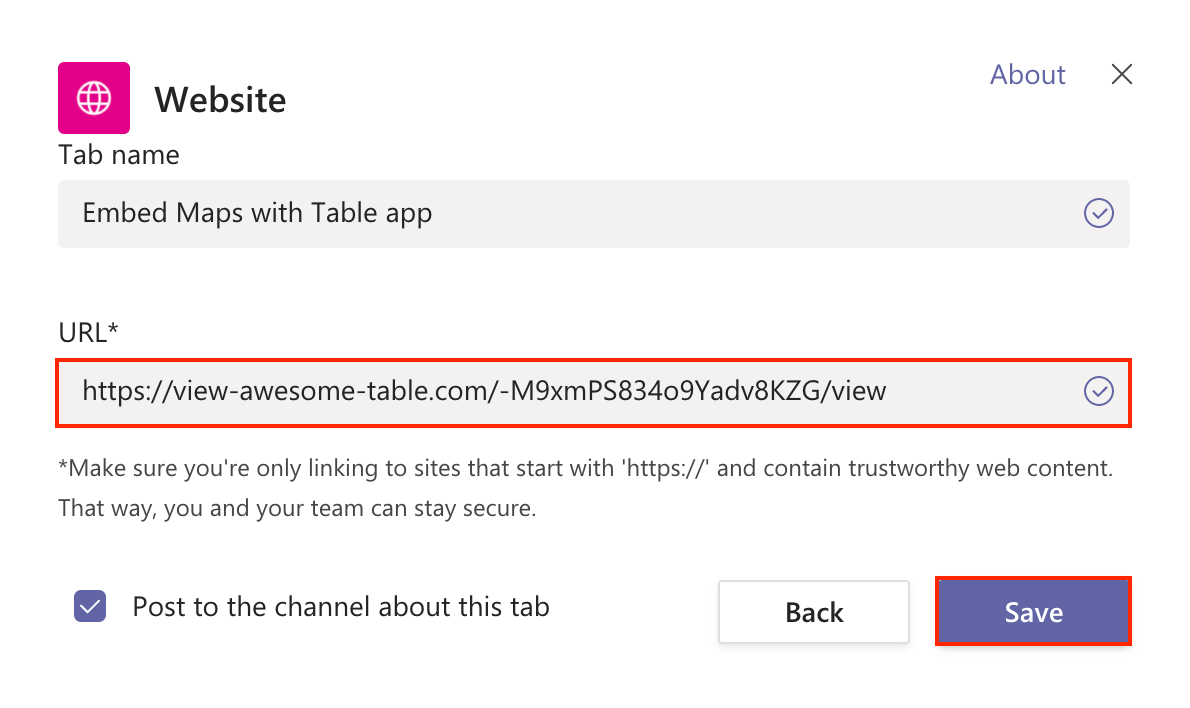The image size is (1190, 708).
Task: Click the validation checkmark in the URL field
Action: tap(1098, 392)
